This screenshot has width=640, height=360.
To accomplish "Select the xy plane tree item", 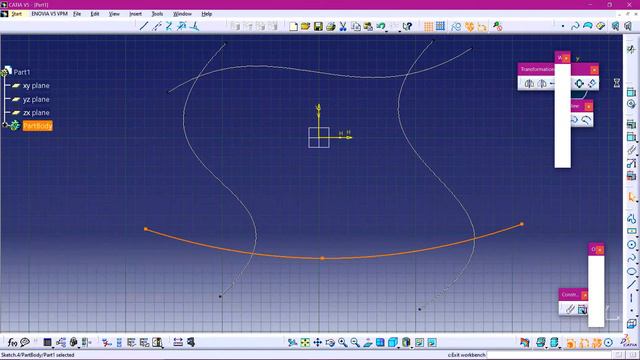I will (x=36, y=86).
